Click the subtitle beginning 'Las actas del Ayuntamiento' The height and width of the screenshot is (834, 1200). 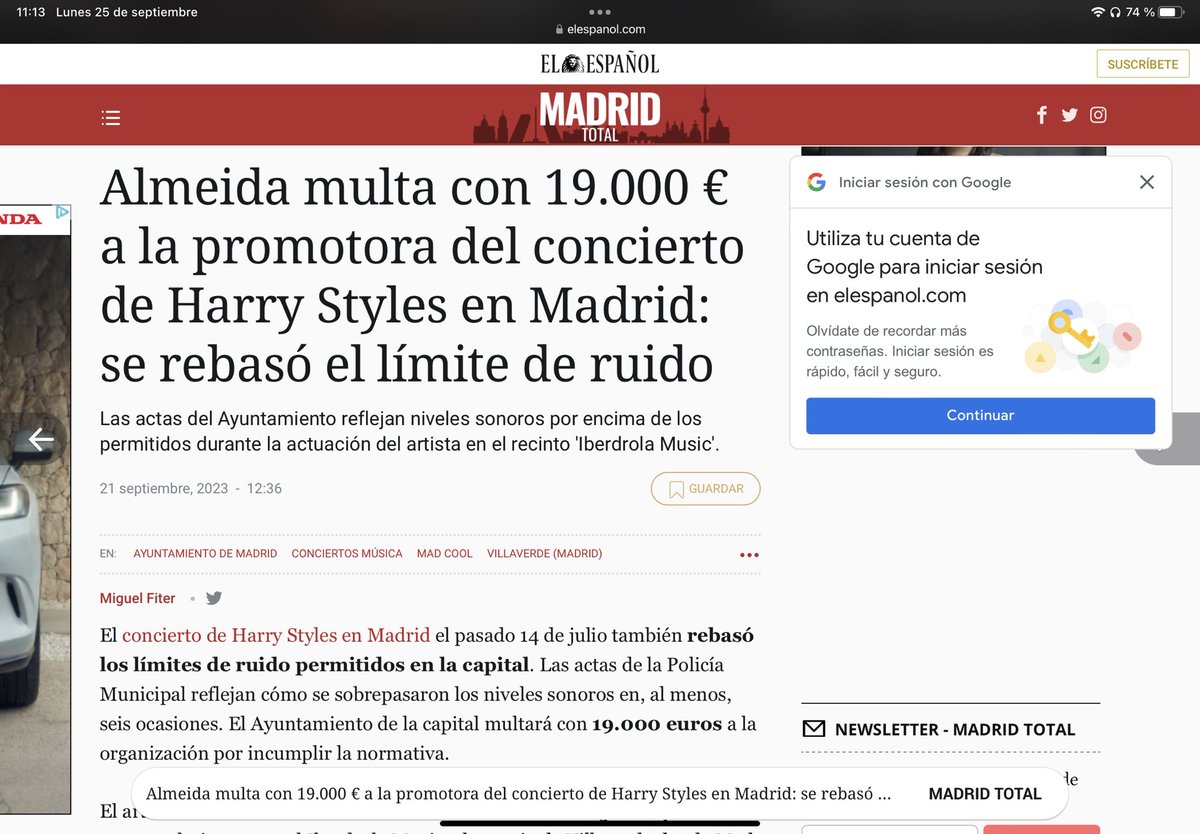410,431
